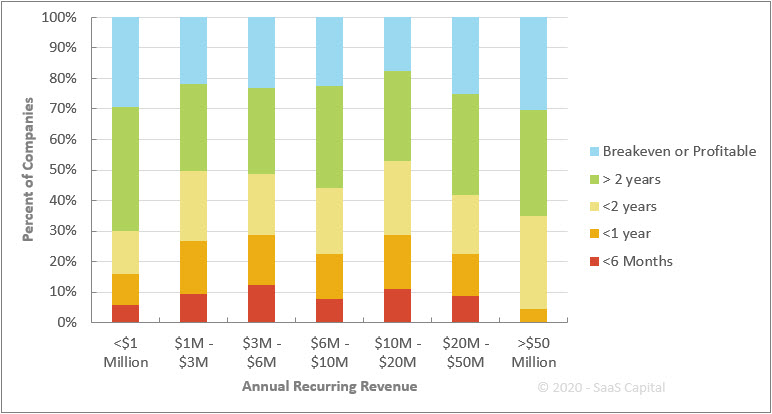The height and width of the screenshot is (414, 772).
Task: Click the '© 2020 - SaaS Capital' credit text
Action: [601, 387]
